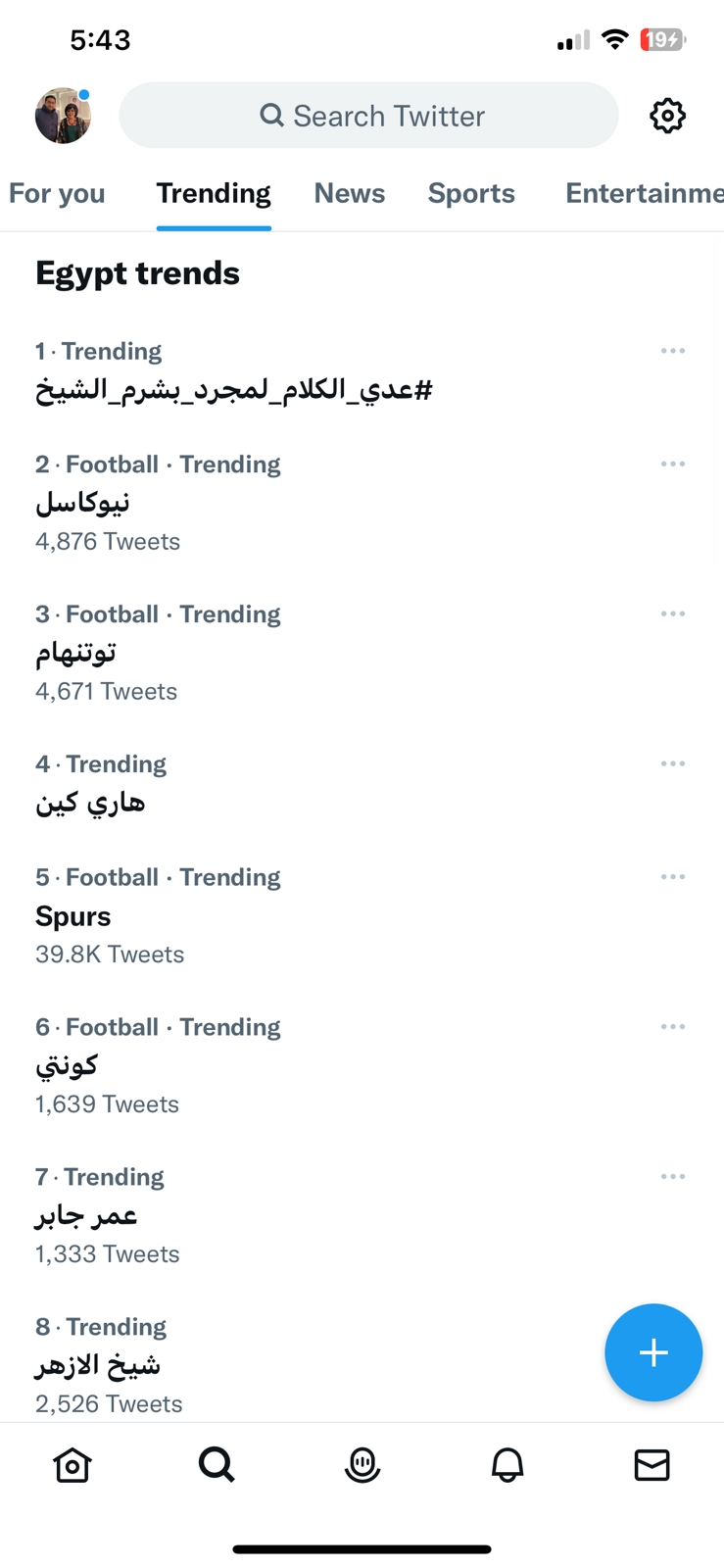Switch to the For you tab

[x=57, y=193]
